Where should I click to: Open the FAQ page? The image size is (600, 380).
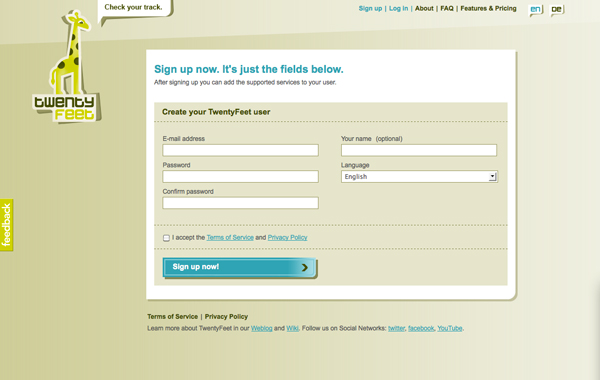pyautogui.click(x=447, y=8)
